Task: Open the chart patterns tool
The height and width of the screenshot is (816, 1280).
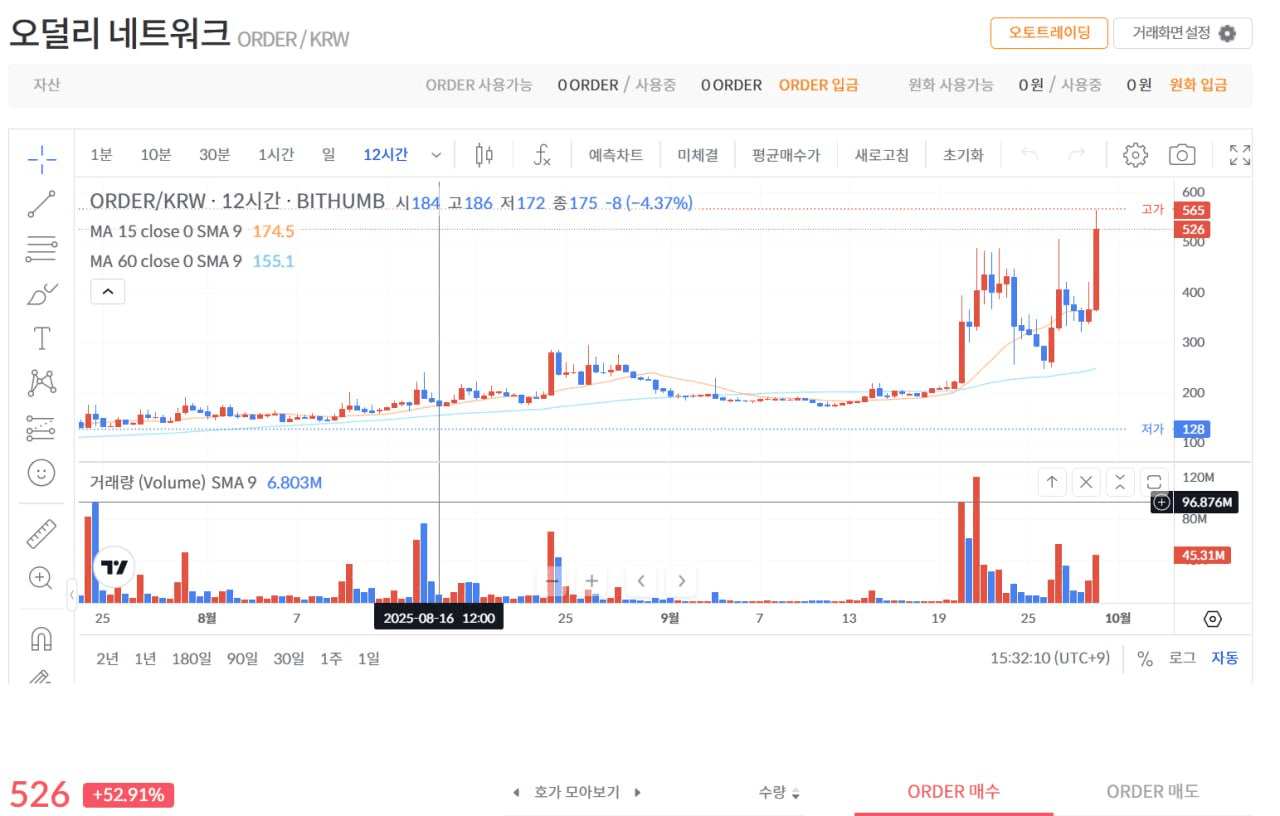Action: point(41,382)
